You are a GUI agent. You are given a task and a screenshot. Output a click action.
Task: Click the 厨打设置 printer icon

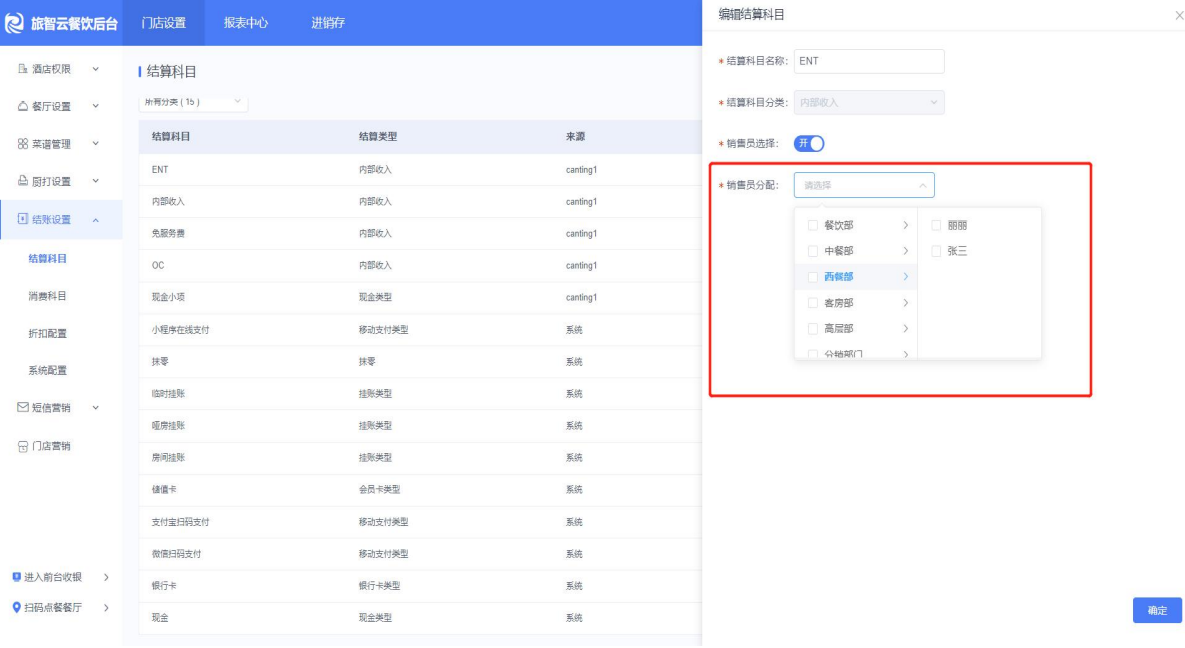[x=23, y=181]
